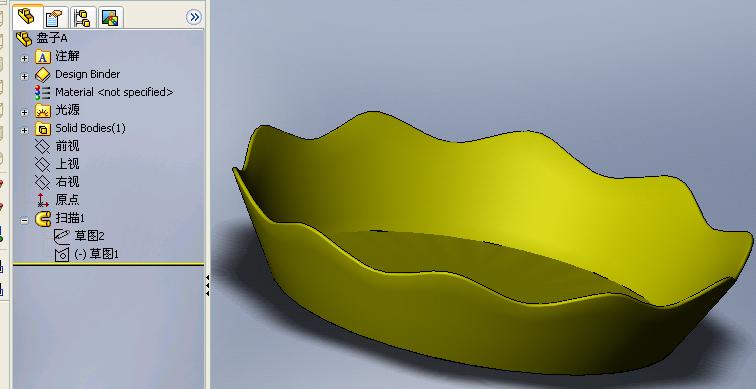Open the PropertyManager tab
The height and width of the screenshot is (389, 756).
coord(54,17)
